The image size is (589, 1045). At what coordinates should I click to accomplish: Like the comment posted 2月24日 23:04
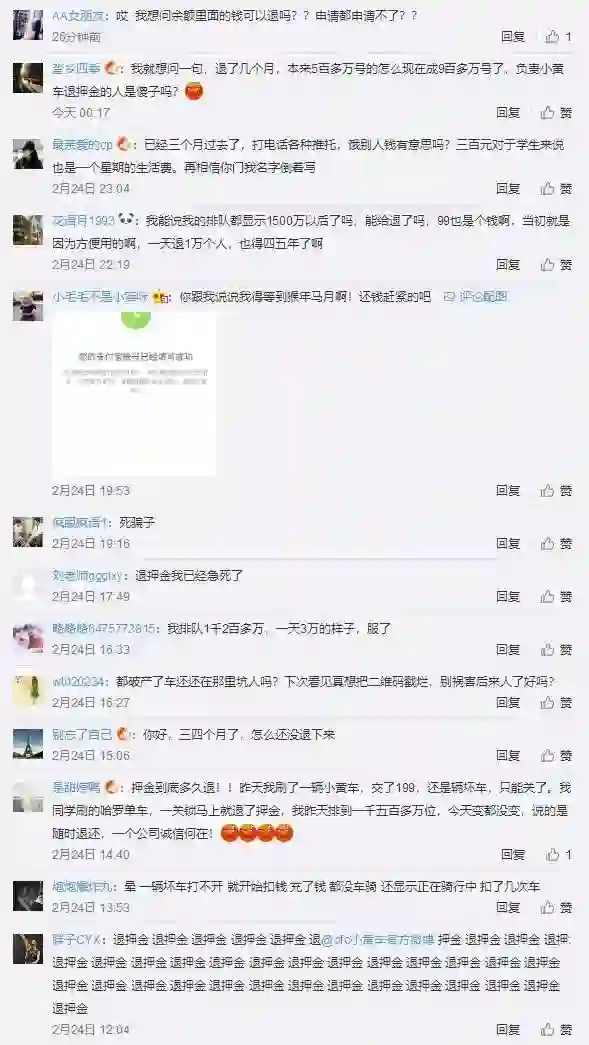(x=556, y=189)
